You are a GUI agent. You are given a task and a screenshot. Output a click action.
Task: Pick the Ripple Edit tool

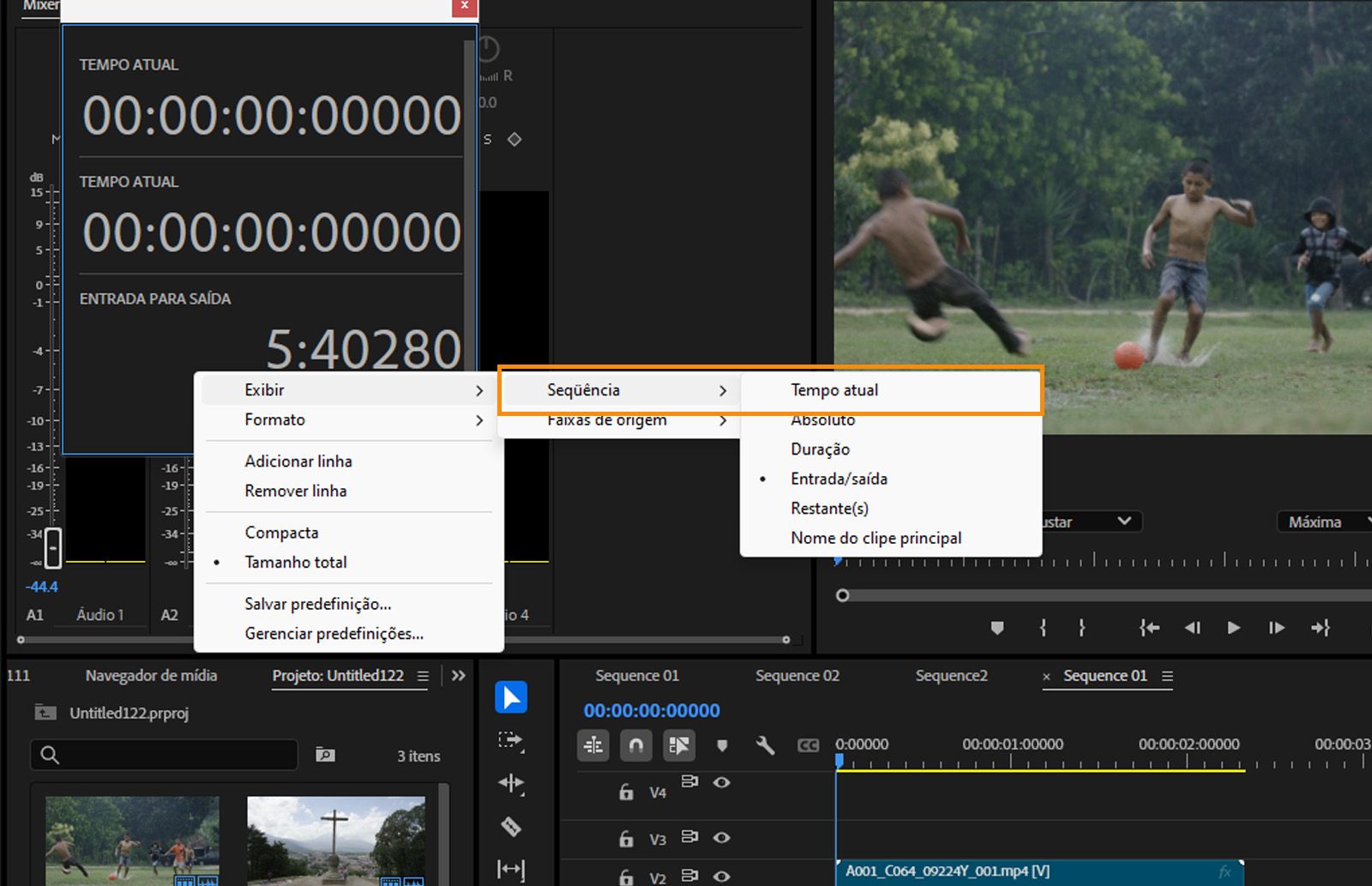click(x=511, y=783)
